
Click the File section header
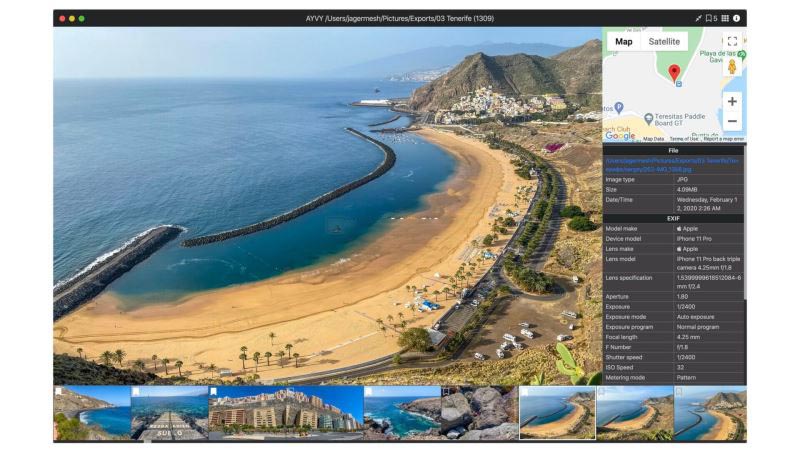tap(673, 151)
